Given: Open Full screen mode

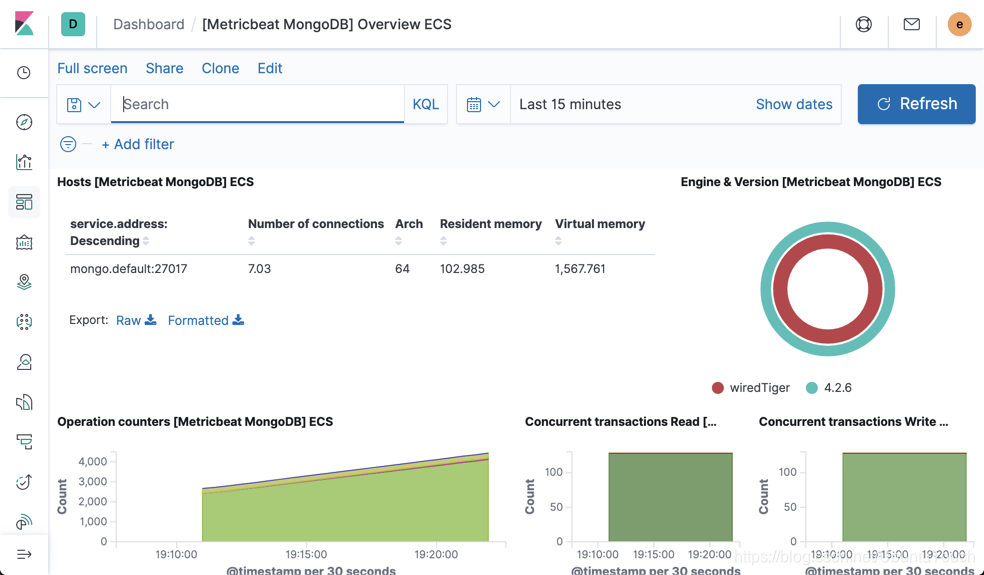Looking at the screenshot, I should 92,68.
